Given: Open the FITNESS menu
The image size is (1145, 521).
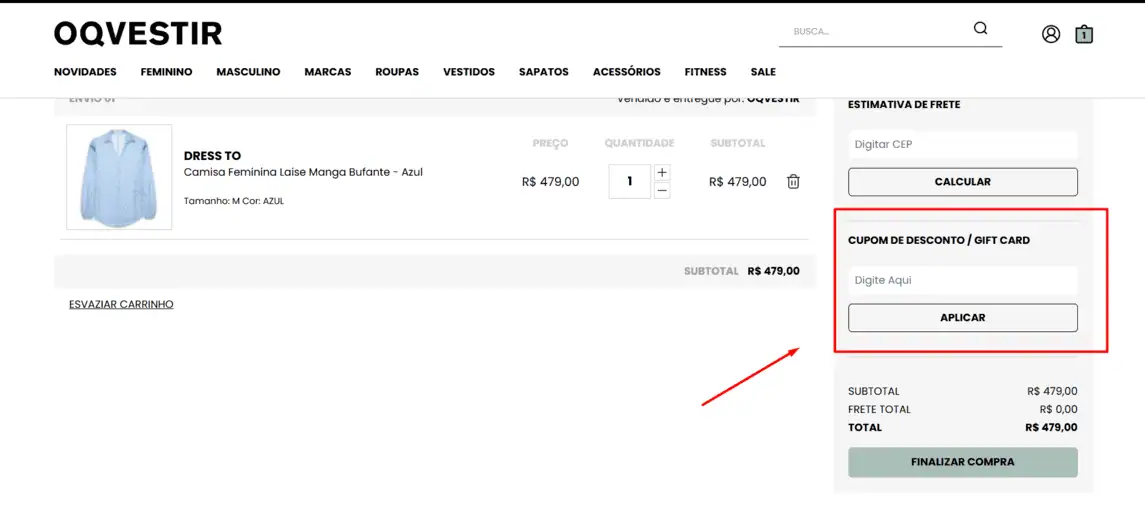Looking at the screenshot, I should point(705,72).
